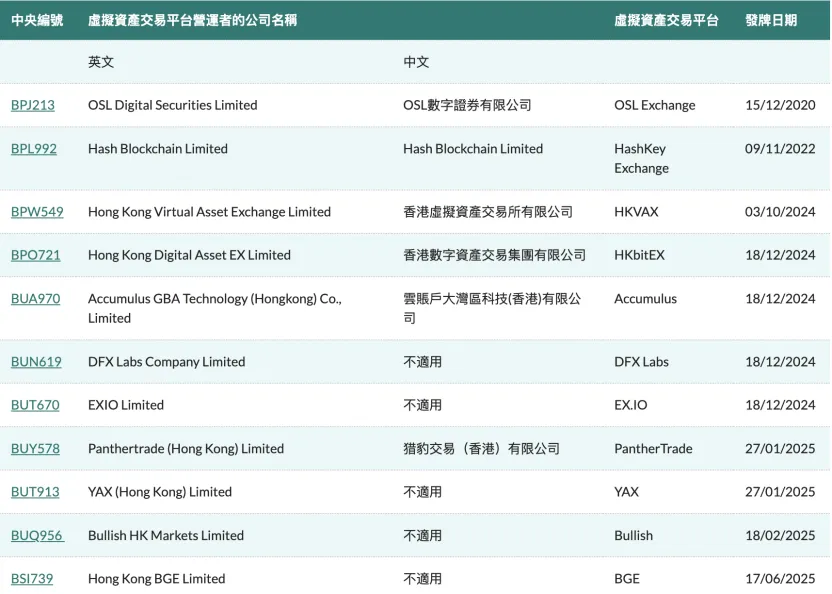
Task: Click the 英文 sub-header cell
Action: click(x=101, y=62)
